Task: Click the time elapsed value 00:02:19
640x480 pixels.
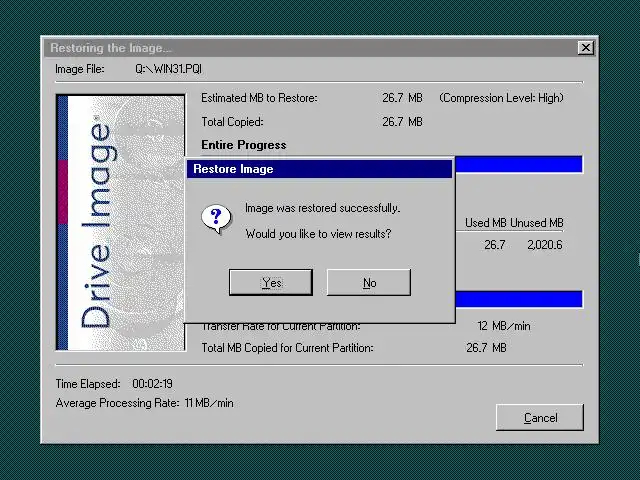Action: (x=152, y=384)
